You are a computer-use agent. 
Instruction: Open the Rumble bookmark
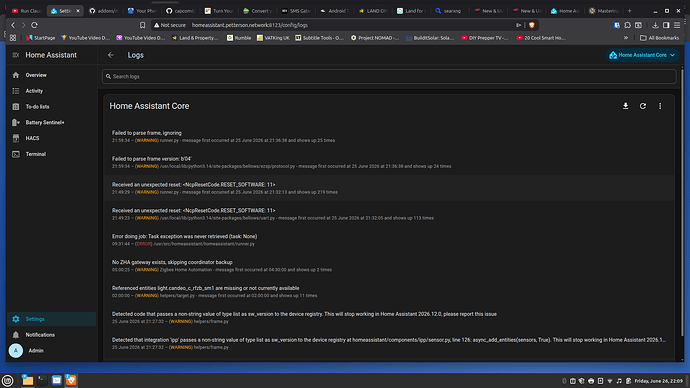click(239, 38)
